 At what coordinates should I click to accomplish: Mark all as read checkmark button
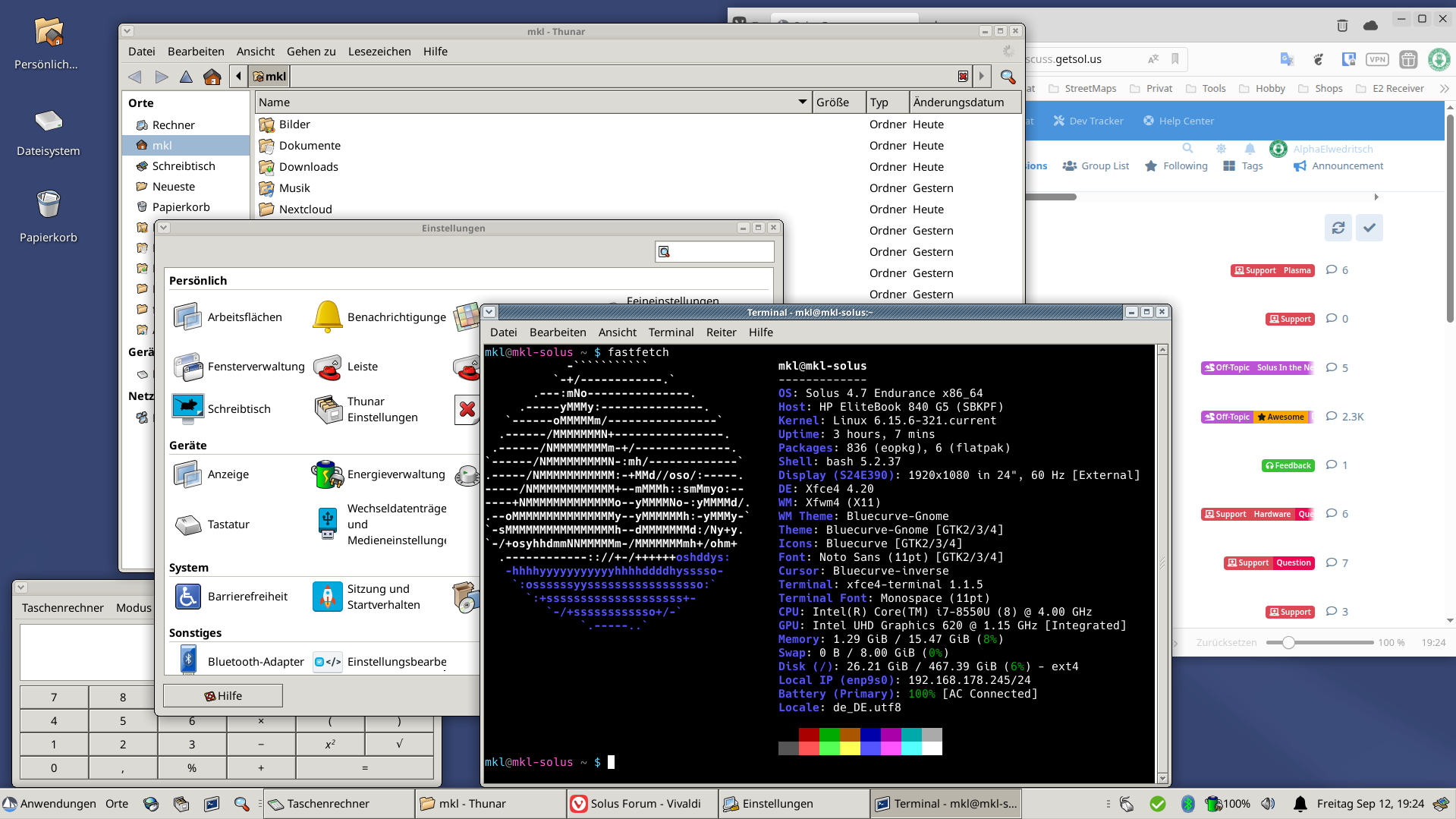(x=1370, y=228)
